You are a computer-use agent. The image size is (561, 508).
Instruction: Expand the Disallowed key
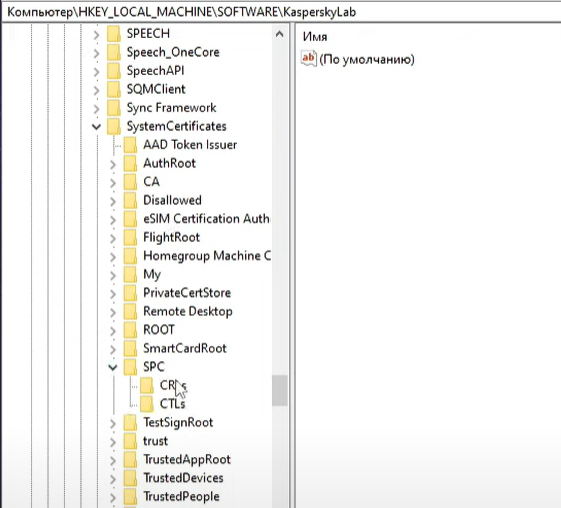tap(113, 201)
